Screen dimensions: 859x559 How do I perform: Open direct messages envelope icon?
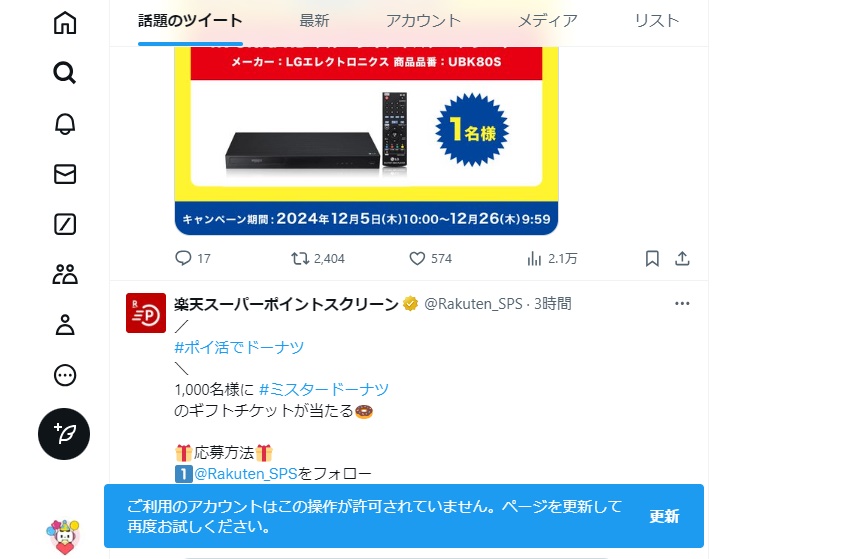tap(65, 174)
